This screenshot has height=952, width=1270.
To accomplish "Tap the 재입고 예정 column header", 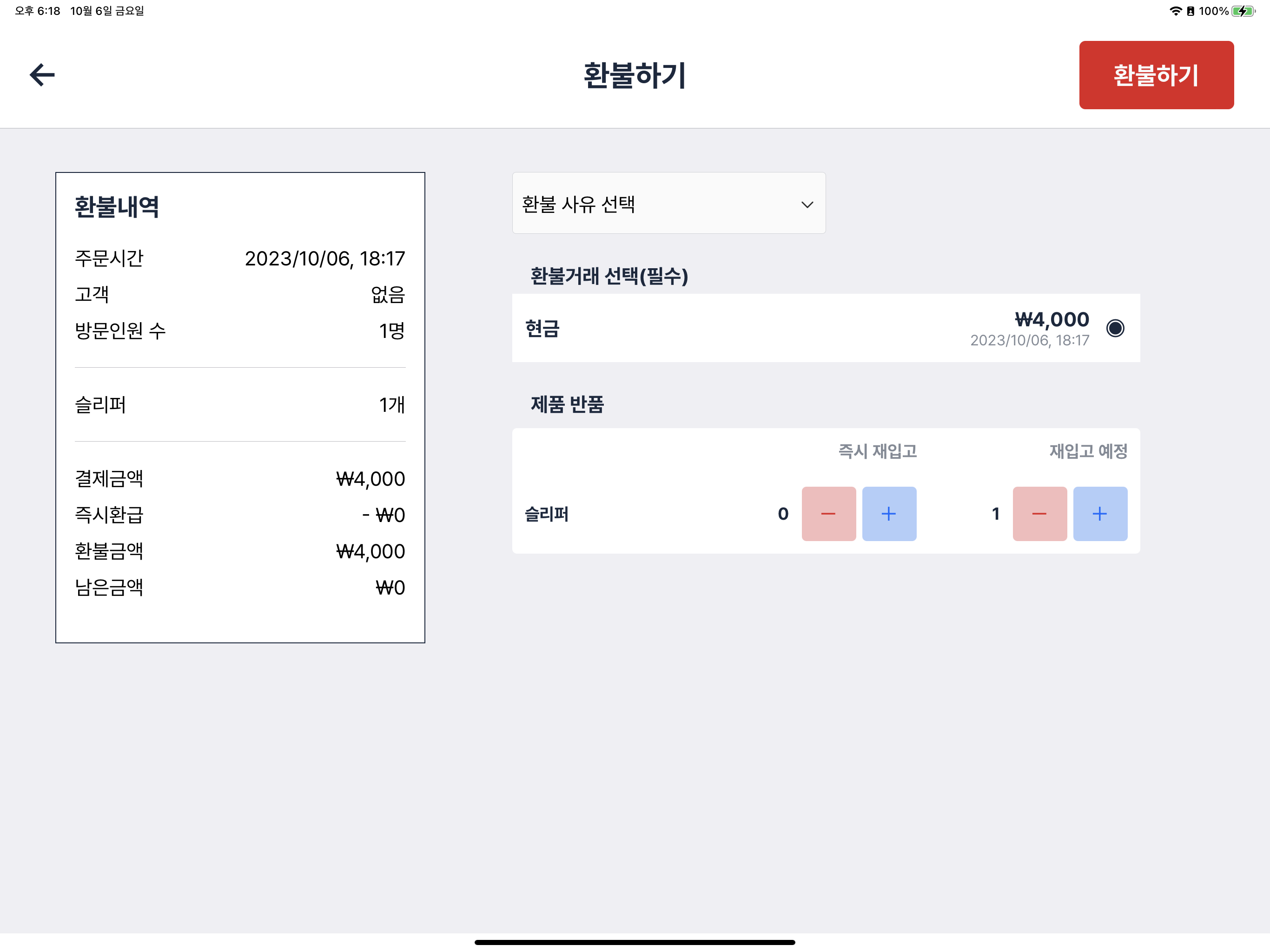I will 1088,451.
